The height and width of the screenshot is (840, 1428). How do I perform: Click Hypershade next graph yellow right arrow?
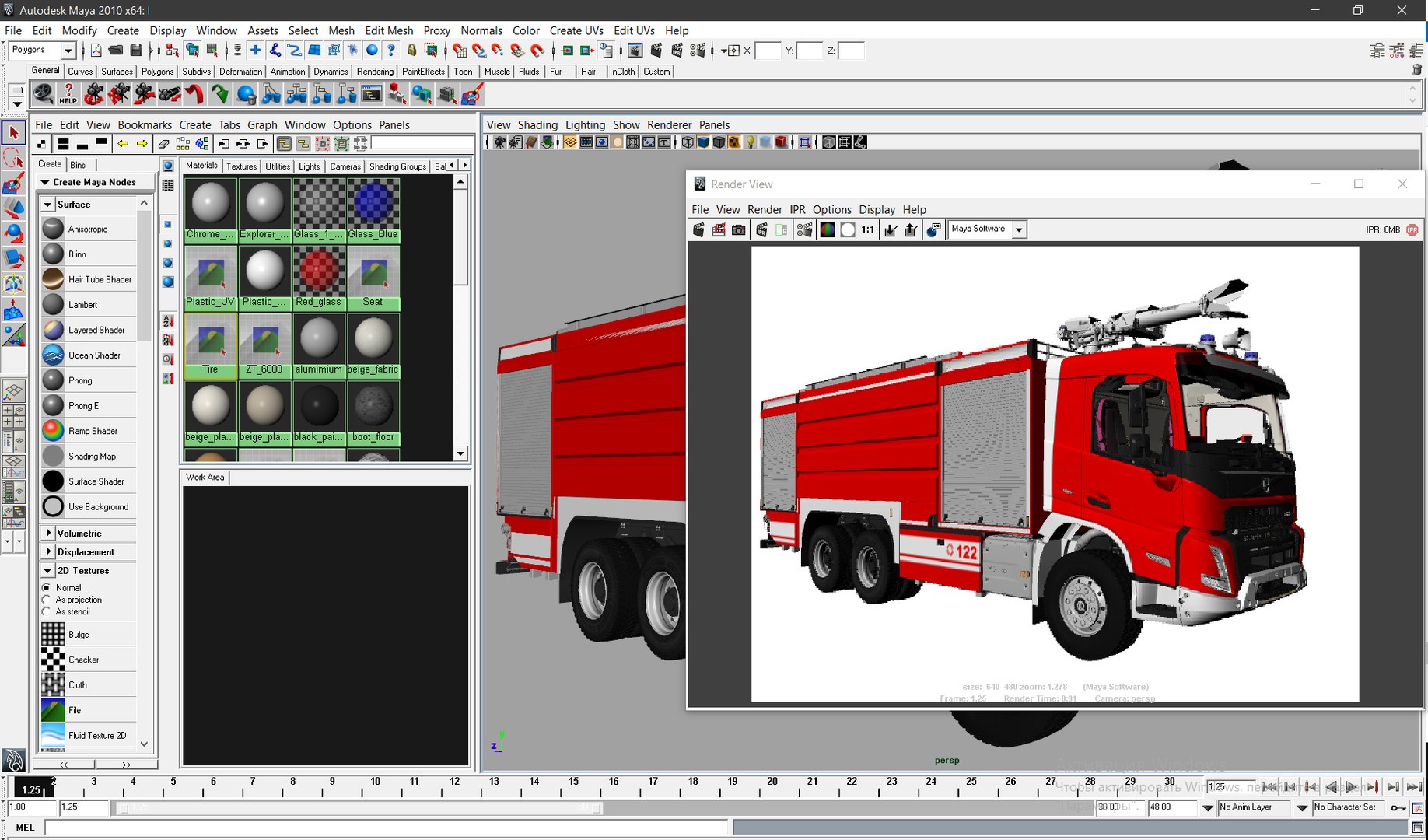142,144
